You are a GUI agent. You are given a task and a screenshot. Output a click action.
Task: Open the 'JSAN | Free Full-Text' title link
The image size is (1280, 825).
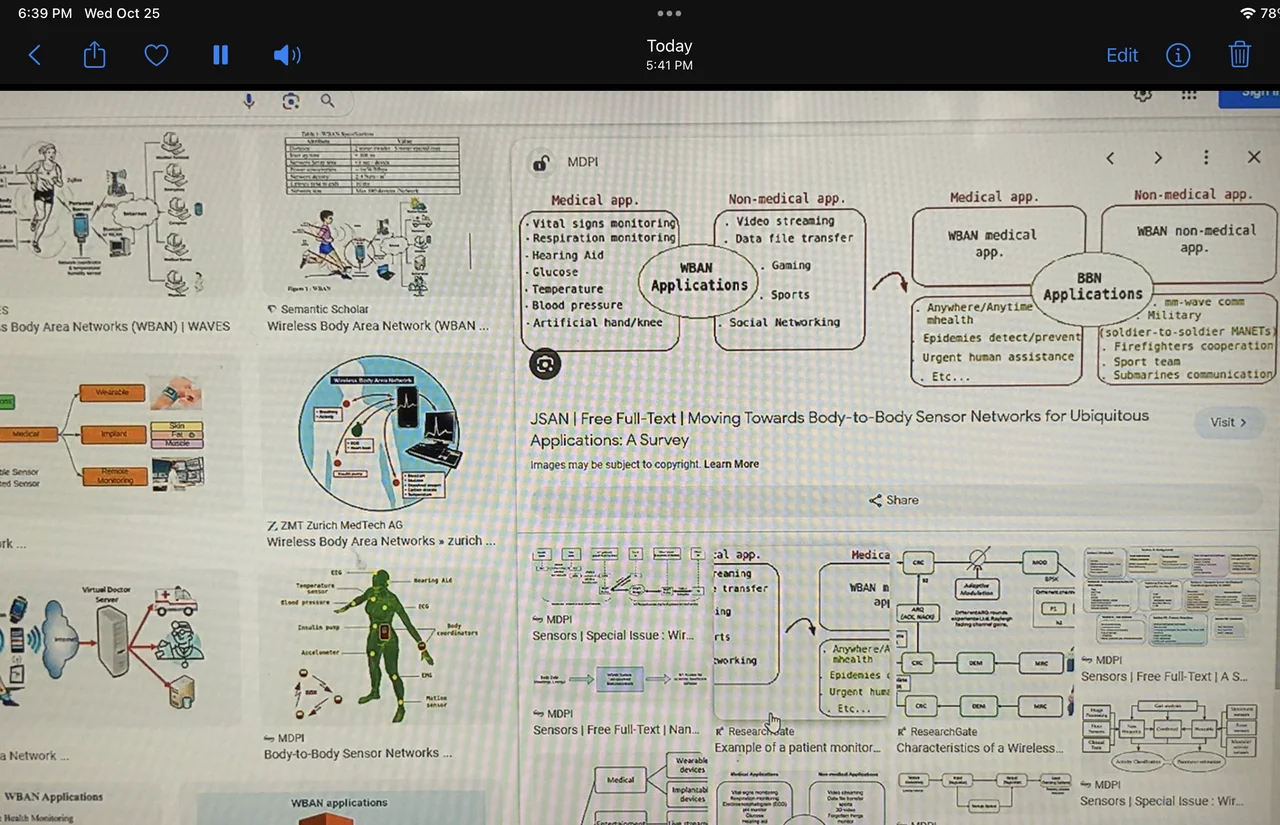pyautogui.click(x=839, y=427)
